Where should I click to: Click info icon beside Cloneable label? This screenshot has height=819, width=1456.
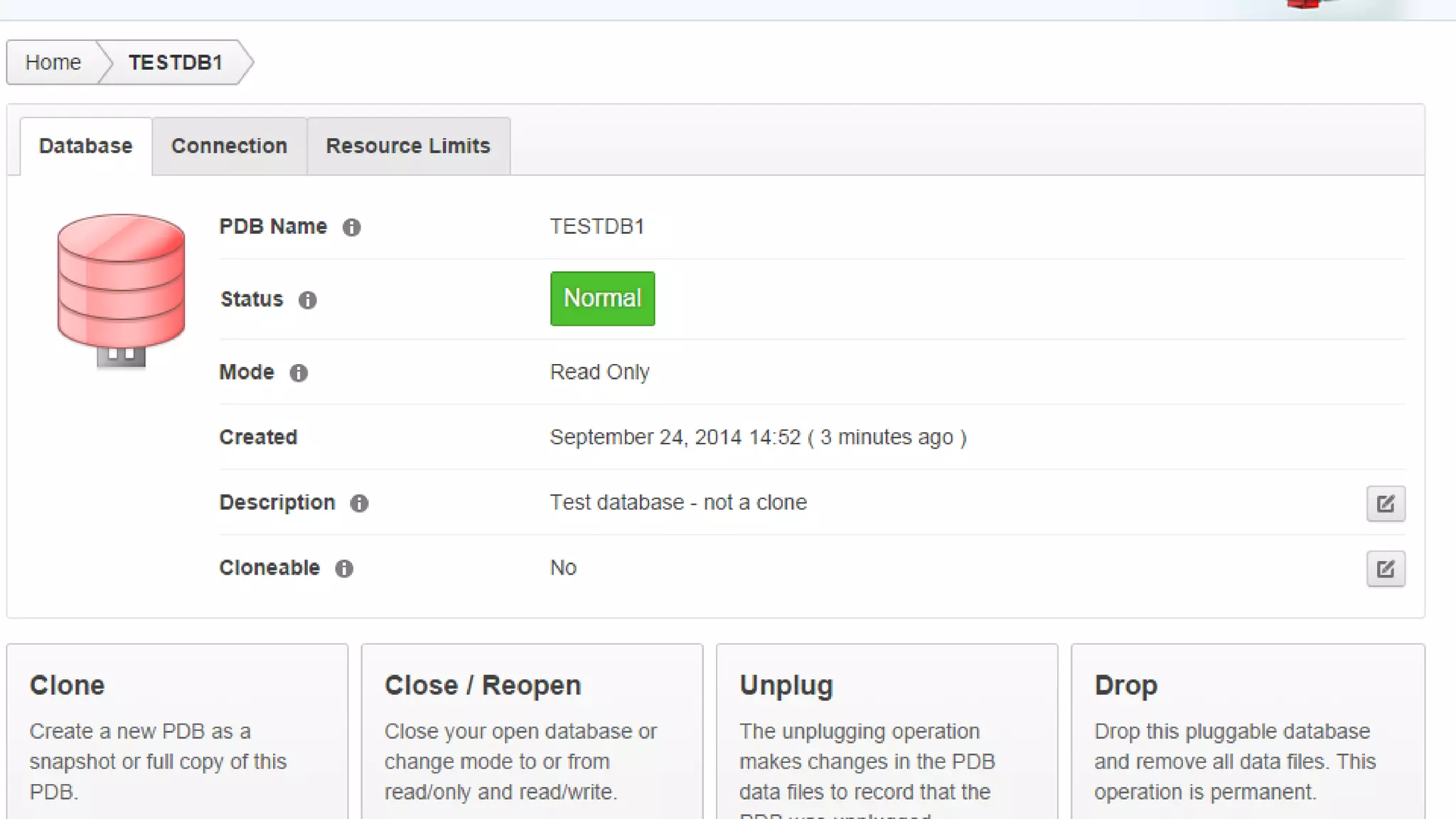click(x=344, y=569)
